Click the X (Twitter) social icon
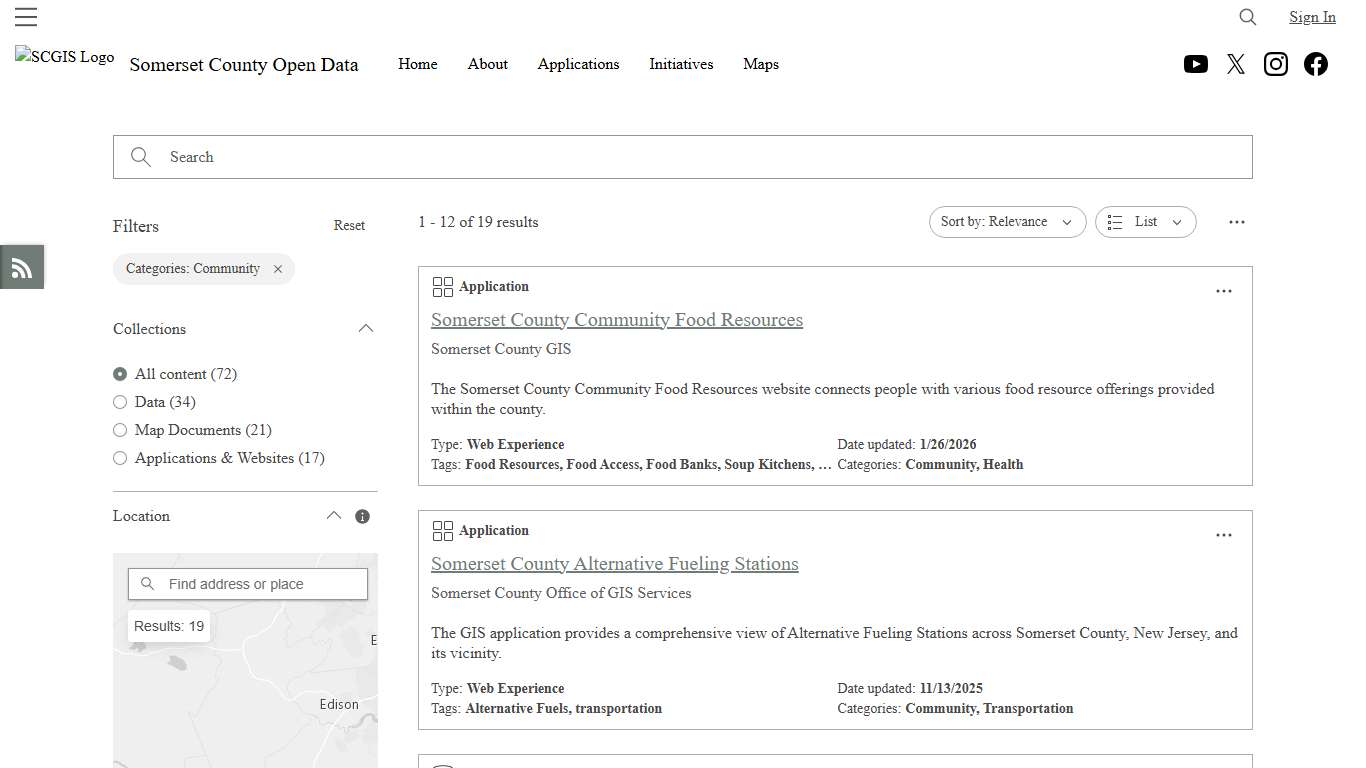 pyautogui.click(x=1236, y=64)
